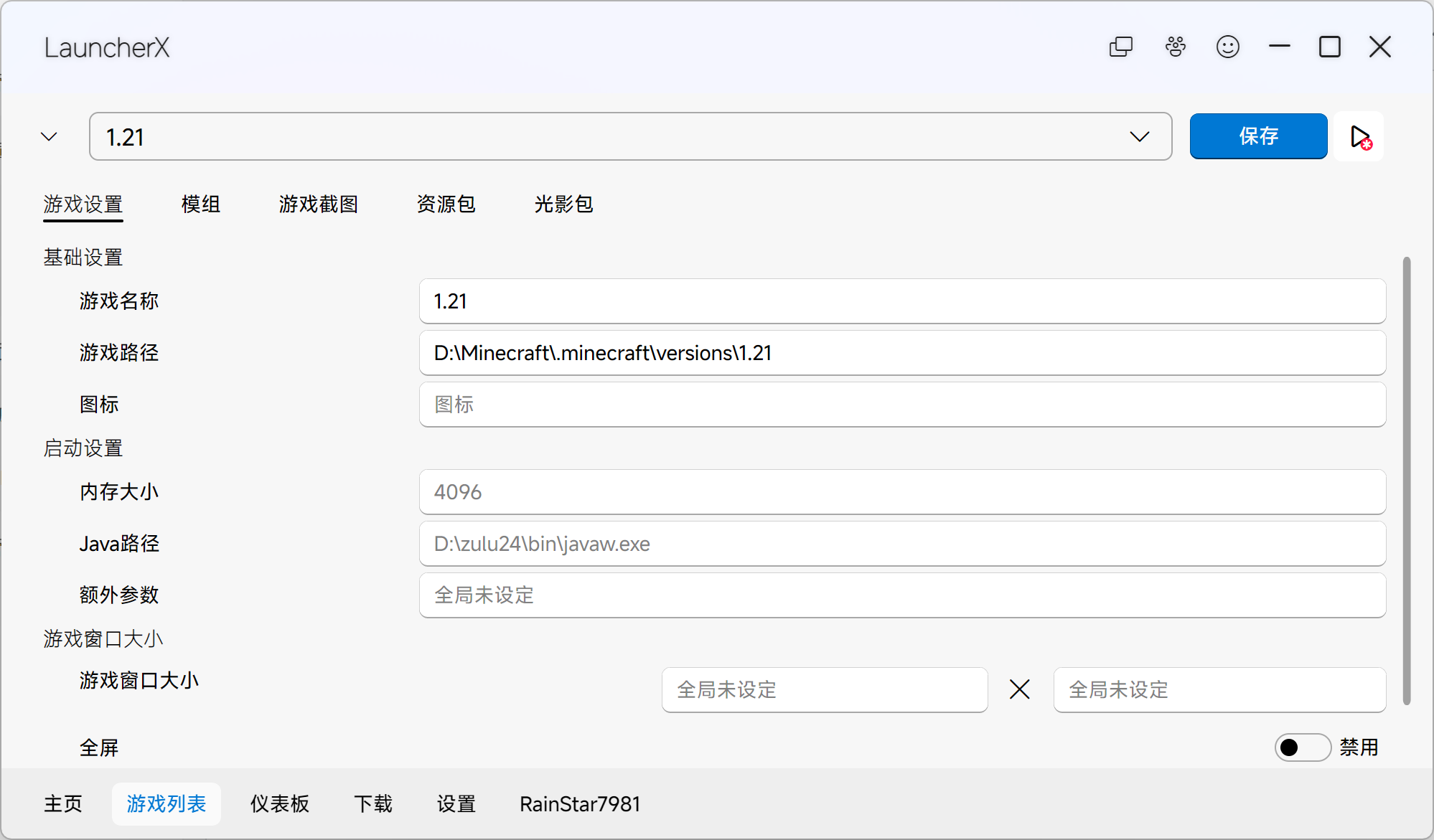Go to 主页 in the bottom navigation
1434x840 pixels.
coord(62,804)
